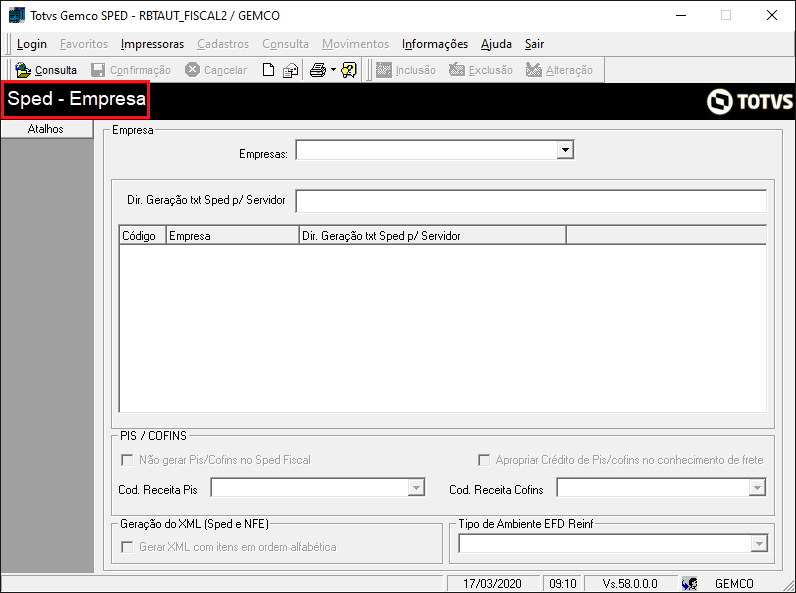796x593 pixels.
Task: Click the Código column header
Action: click(x=143, y=236)
